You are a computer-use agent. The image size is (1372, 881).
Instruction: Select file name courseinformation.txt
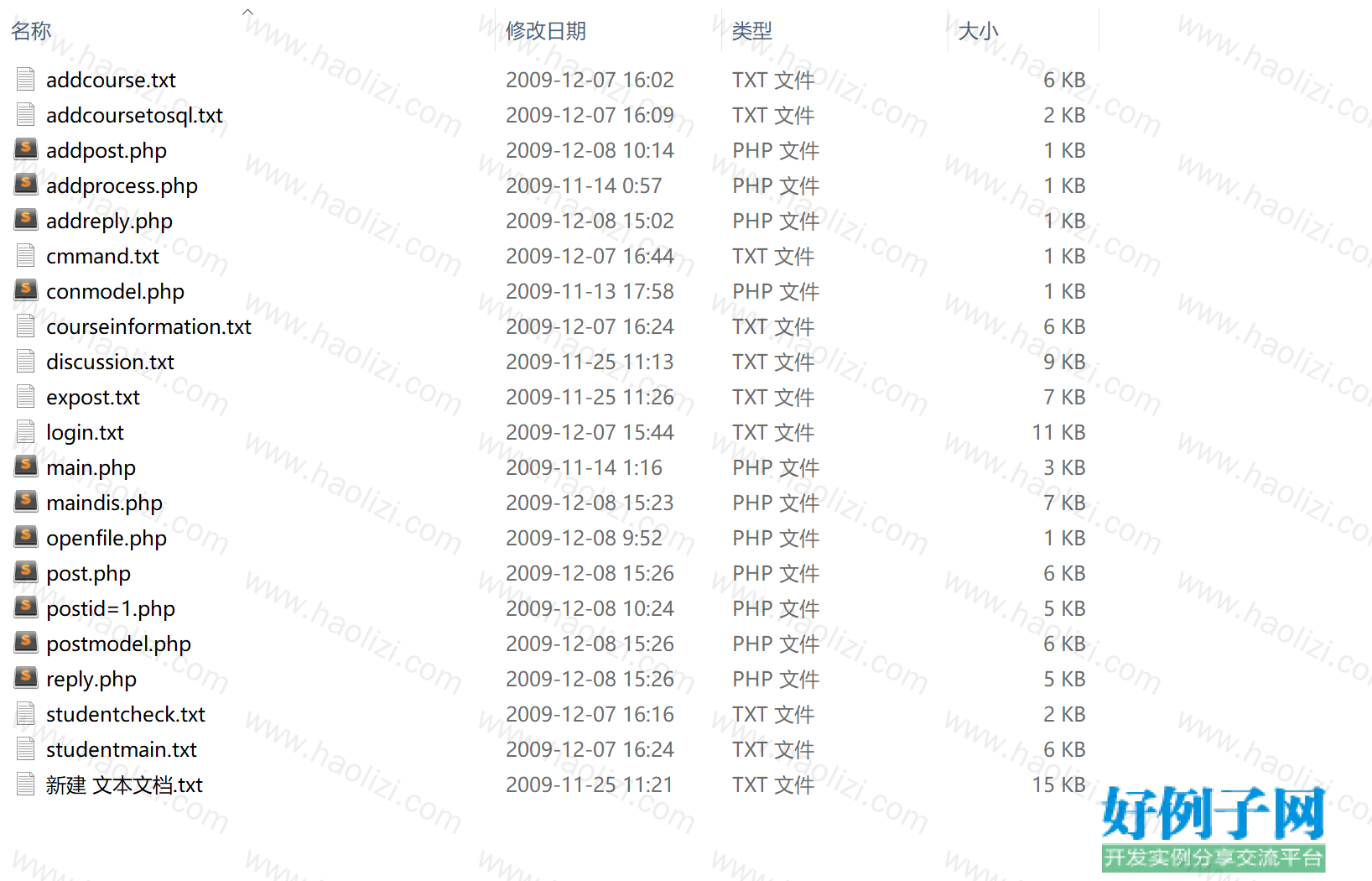tap(148, 326)
